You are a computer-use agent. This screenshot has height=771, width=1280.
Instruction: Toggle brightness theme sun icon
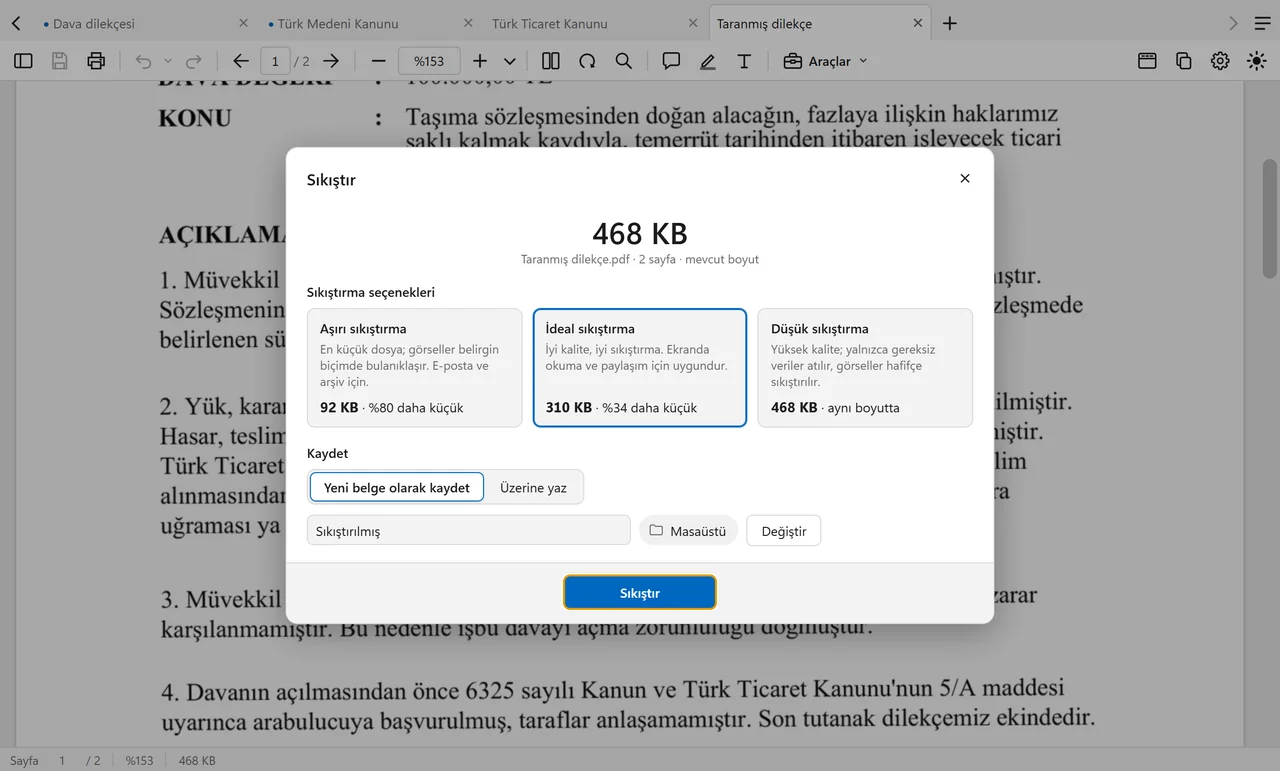1257,61
